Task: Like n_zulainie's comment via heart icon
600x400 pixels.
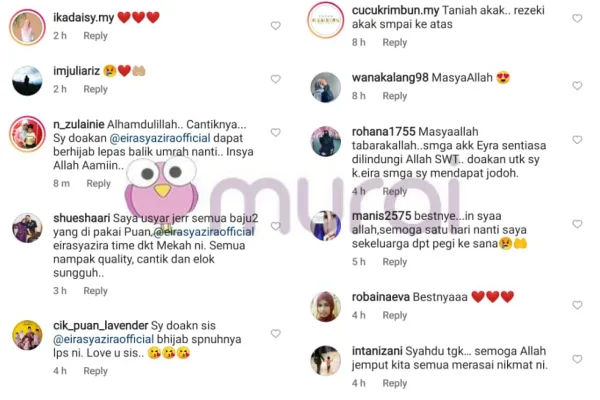Action: (276, 132)
